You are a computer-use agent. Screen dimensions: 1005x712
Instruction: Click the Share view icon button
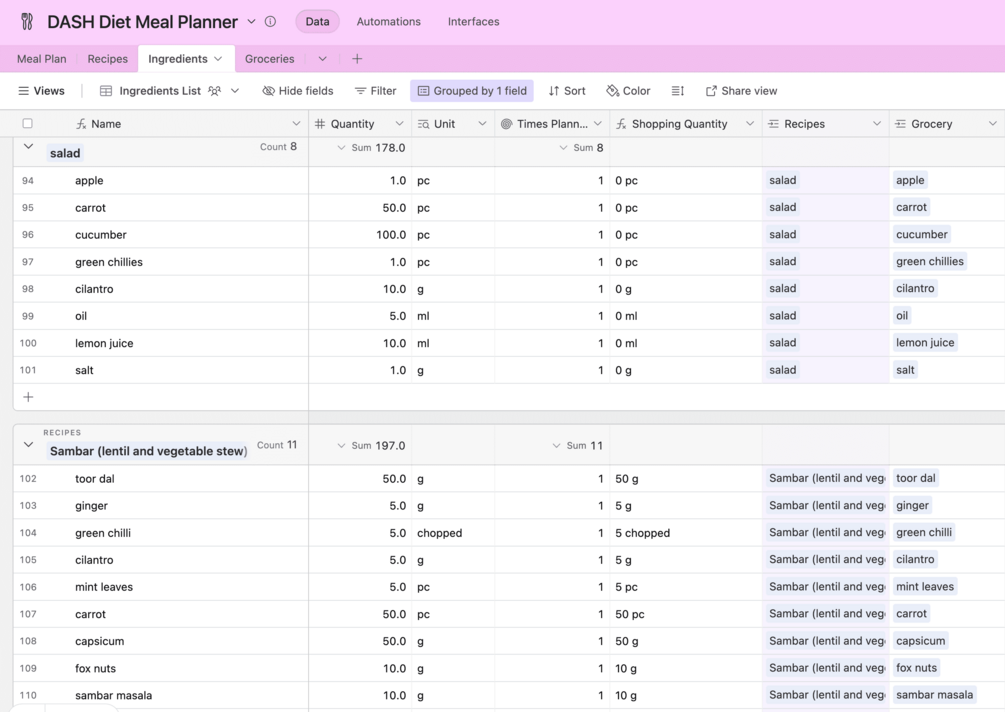click(741, 91)
